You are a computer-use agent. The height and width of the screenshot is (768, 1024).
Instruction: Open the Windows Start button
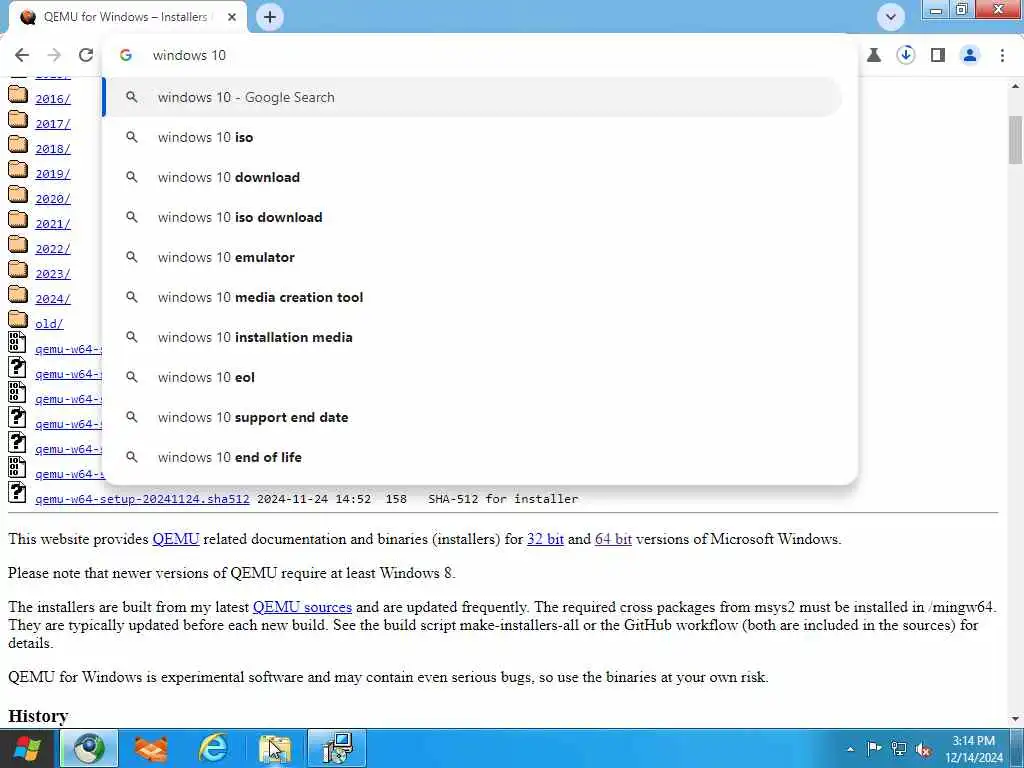pyautogui.click(x=27, y=748)
